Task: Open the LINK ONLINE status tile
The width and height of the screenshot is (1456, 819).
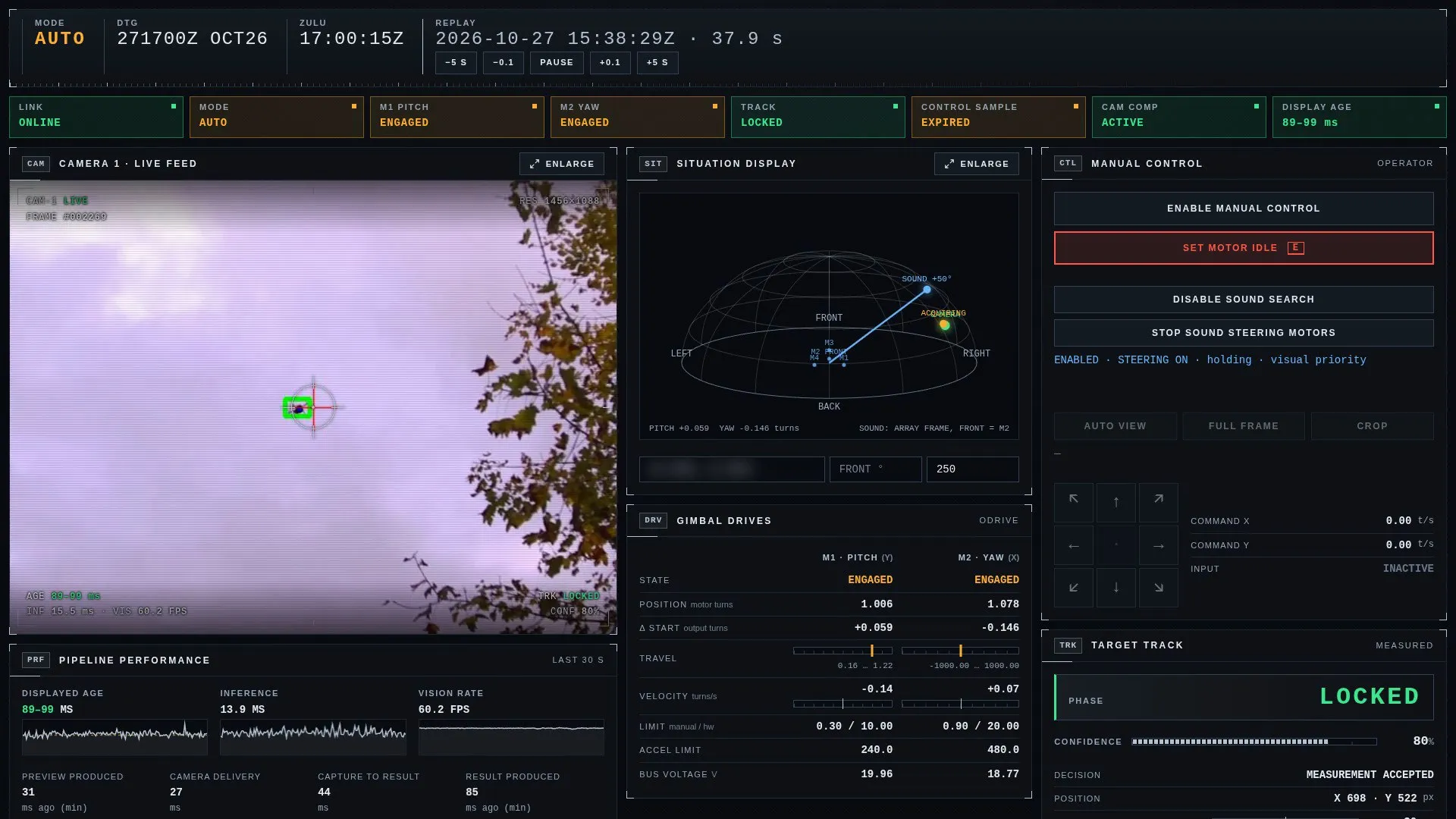Action: point(96,117)
